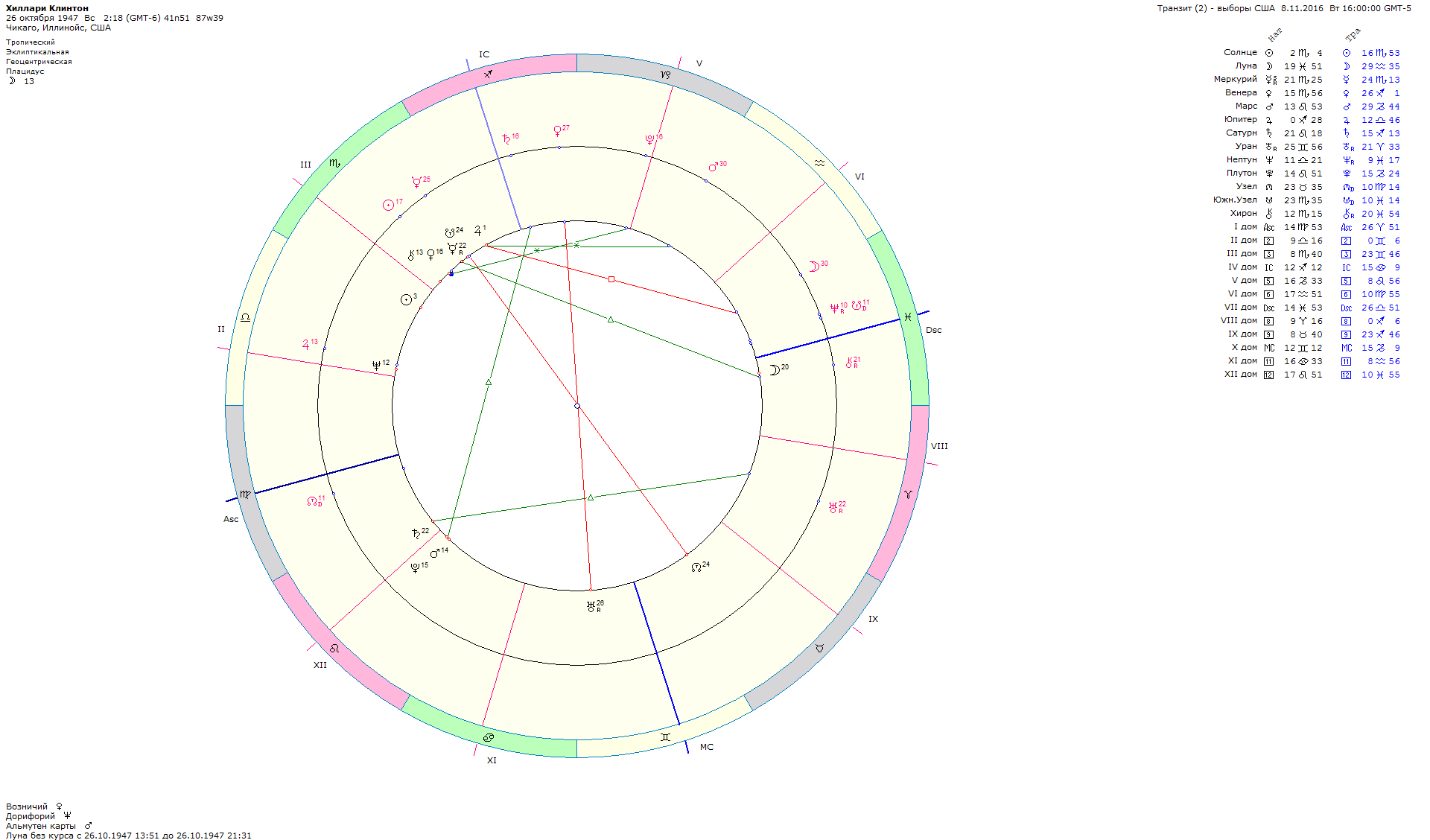The width and height of the screenshot is (1430, 840).
Task: Select the "Дорифорий" line at bottom left
Action: [39, 816]
